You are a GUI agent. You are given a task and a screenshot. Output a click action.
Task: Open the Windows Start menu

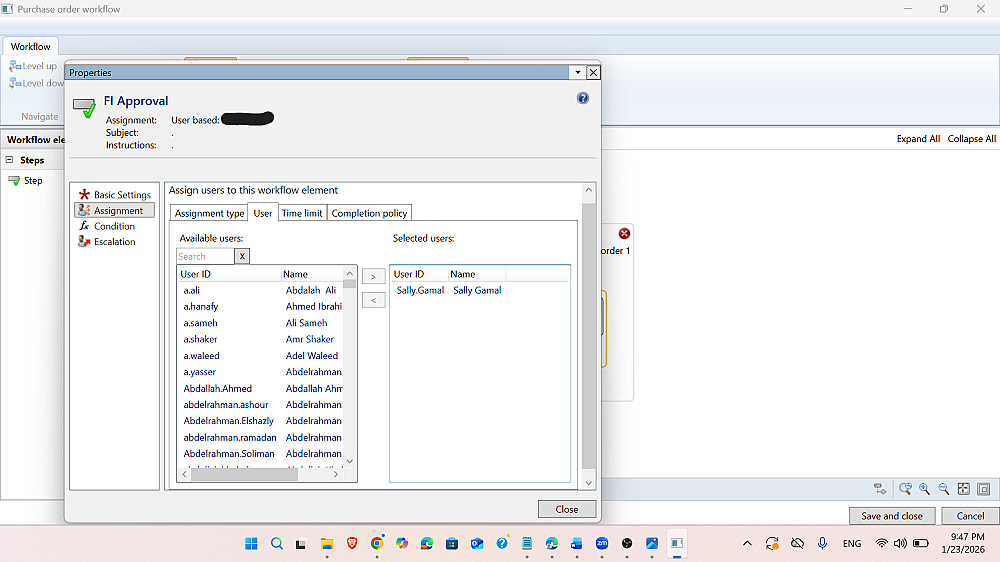(251, 544)
